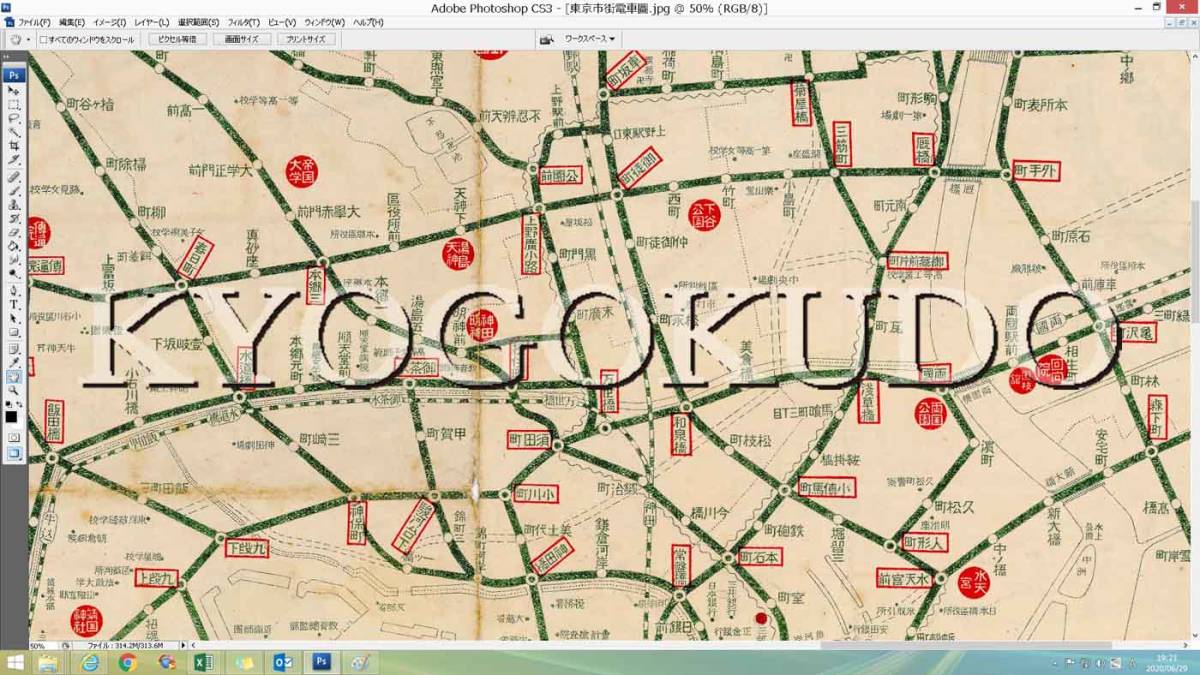Click the ピクセル等倍 button

pyautogui.click(x=178, y=39)
